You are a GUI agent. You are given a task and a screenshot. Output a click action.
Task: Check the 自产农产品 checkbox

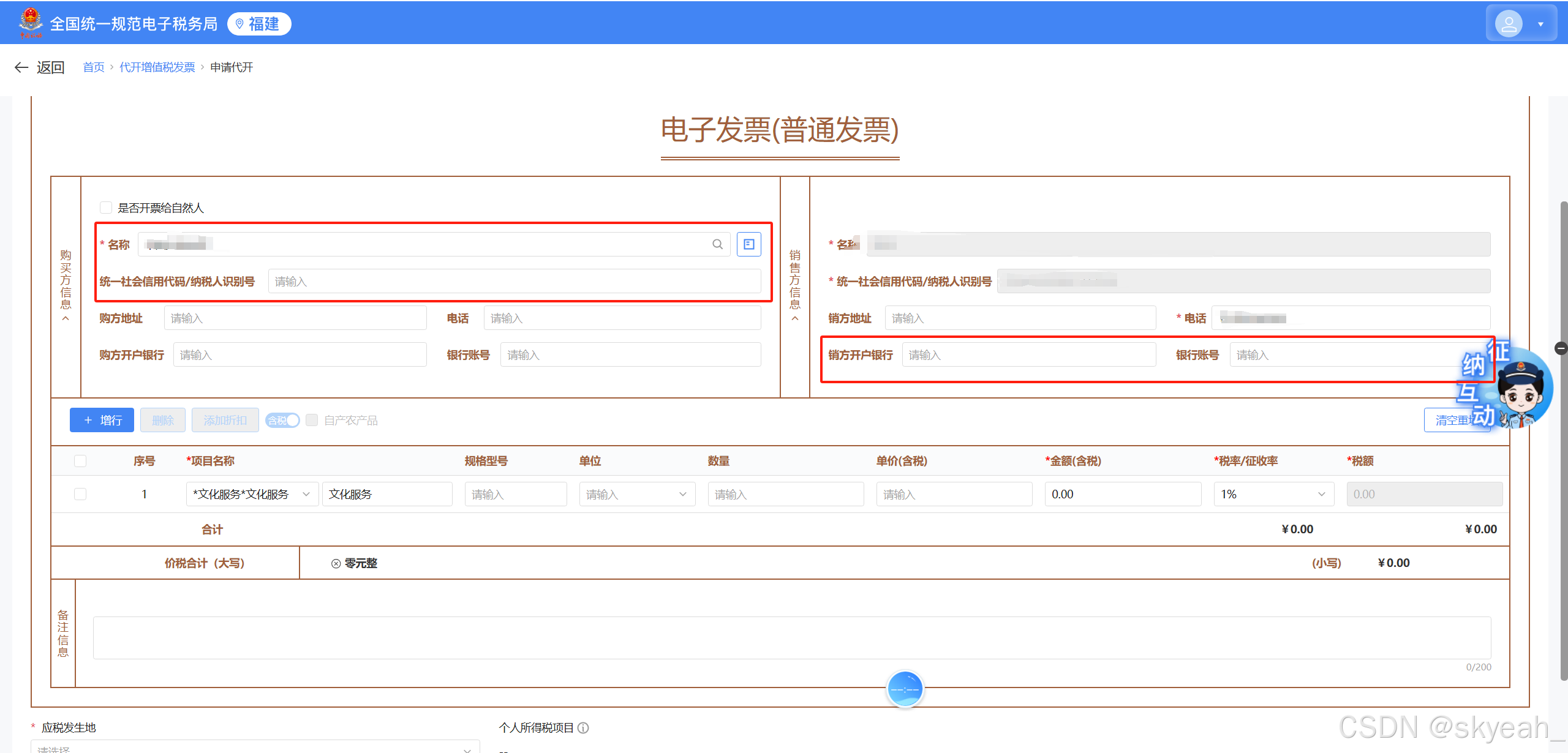pos(312,420)
